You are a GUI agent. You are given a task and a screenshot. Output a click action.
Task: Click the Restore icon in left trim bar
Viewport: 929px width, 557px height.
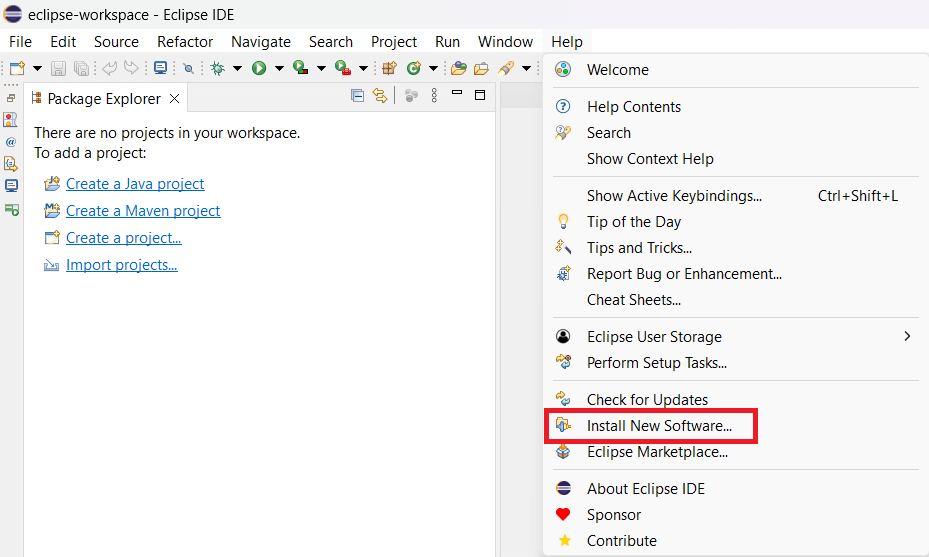(x=11, y=98)
